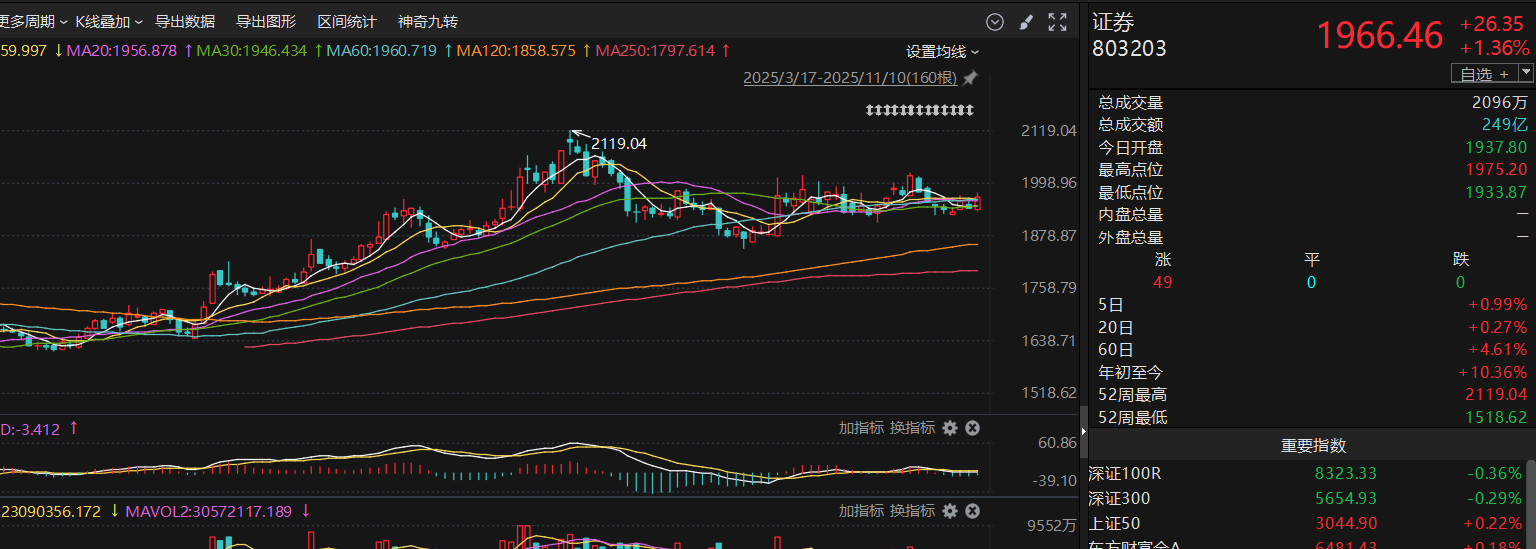Open MACD indicator panel gear settings
Viewport: 1536px width, 549px height.
point(950,428)
